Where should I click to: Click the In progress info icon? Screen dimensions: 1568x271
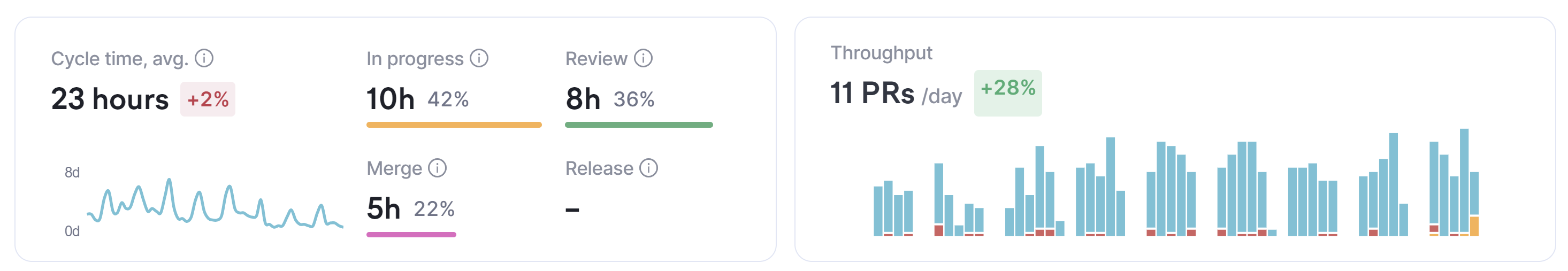(x=479, y=58)
